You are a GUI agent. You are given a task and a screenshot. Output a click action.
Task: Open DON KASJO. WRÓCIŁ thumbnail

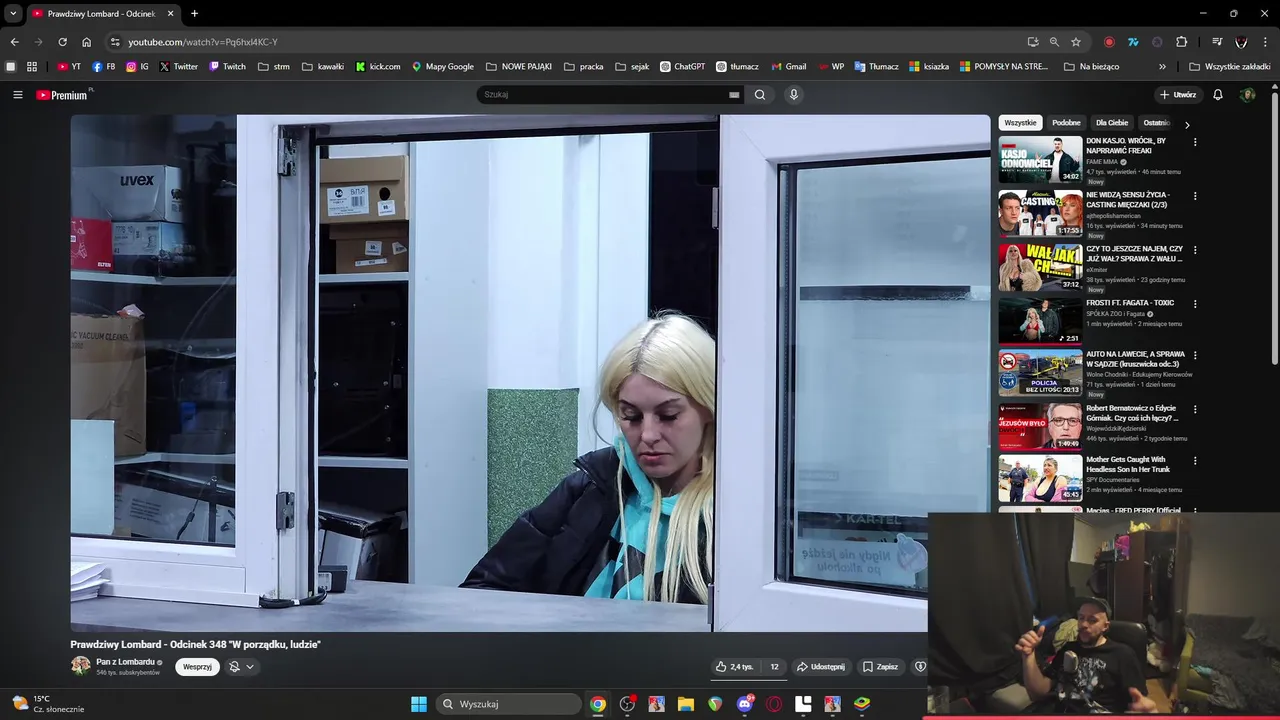(1040, 159)
